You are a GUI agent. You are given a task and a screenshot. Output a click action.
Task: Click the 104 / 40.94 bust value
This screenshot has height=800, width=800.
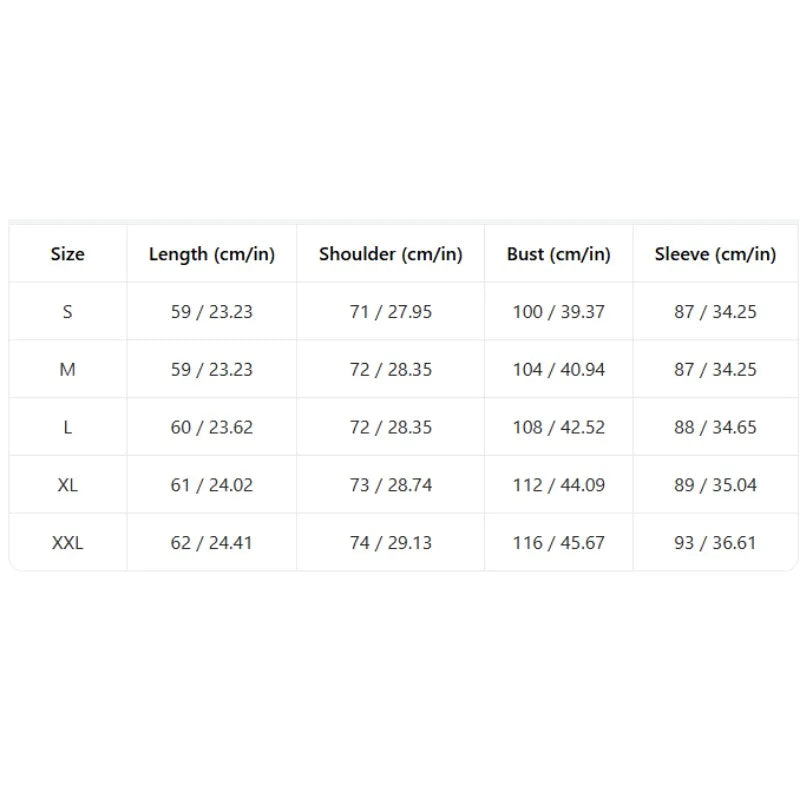[559, 369]
